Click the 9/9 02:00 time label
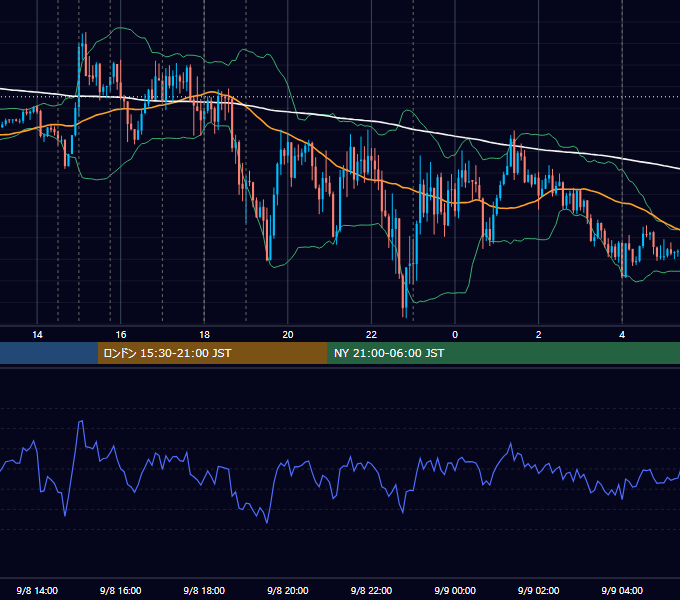This screenshot has width=680, height=600. (x=539, y=590)
